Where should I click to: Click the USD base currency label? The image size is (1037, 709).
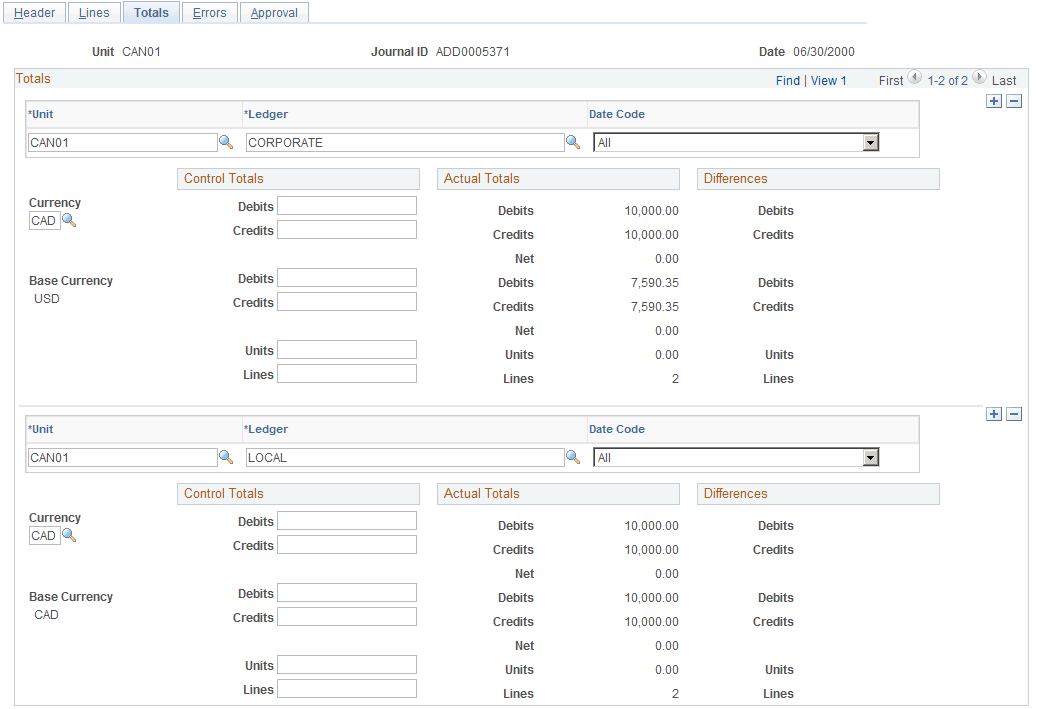(47, 298)
